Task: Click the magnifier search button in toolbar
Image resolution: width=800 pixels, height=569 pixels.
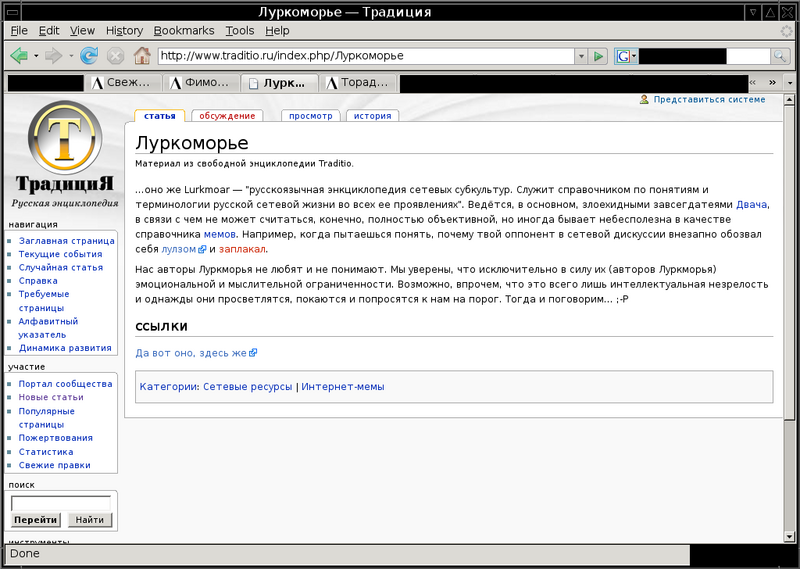Action: tap(779, 56)
